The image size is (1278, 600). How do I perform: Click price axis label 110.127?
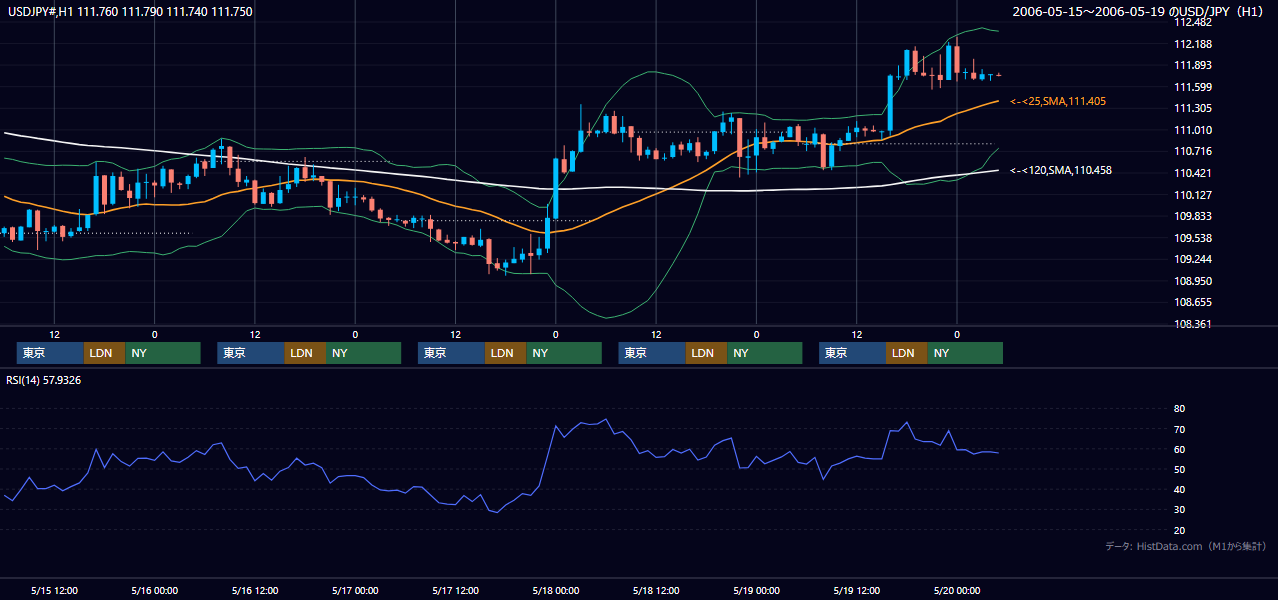pos(1192,195)
